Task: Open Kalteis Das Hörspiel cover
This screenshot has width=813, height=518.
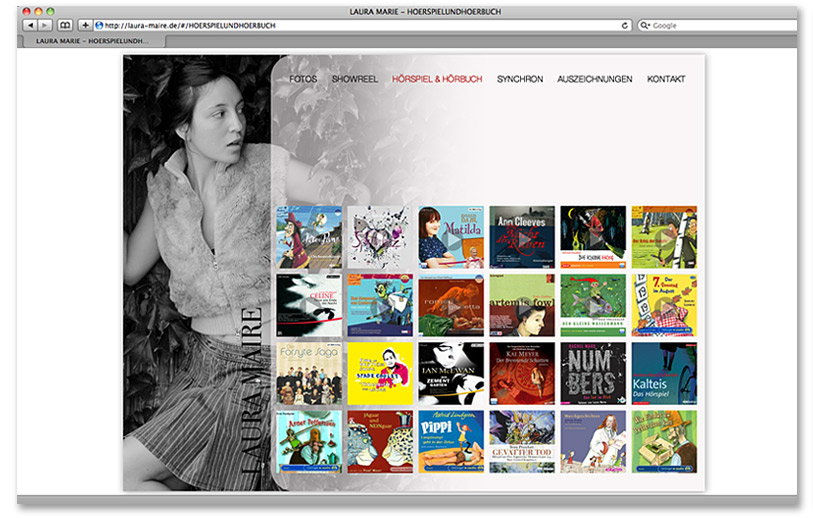Action: [x=664, y=373]
